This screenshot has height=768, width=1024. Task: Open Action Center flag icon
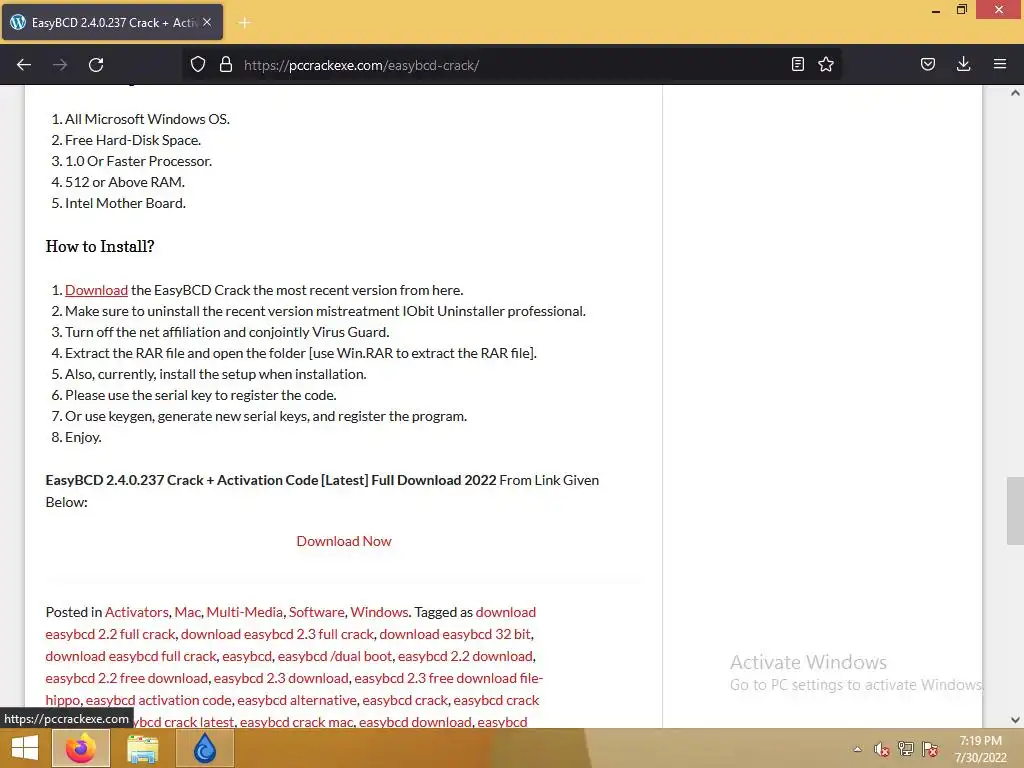pyautogui.click(x=930, y=749)
